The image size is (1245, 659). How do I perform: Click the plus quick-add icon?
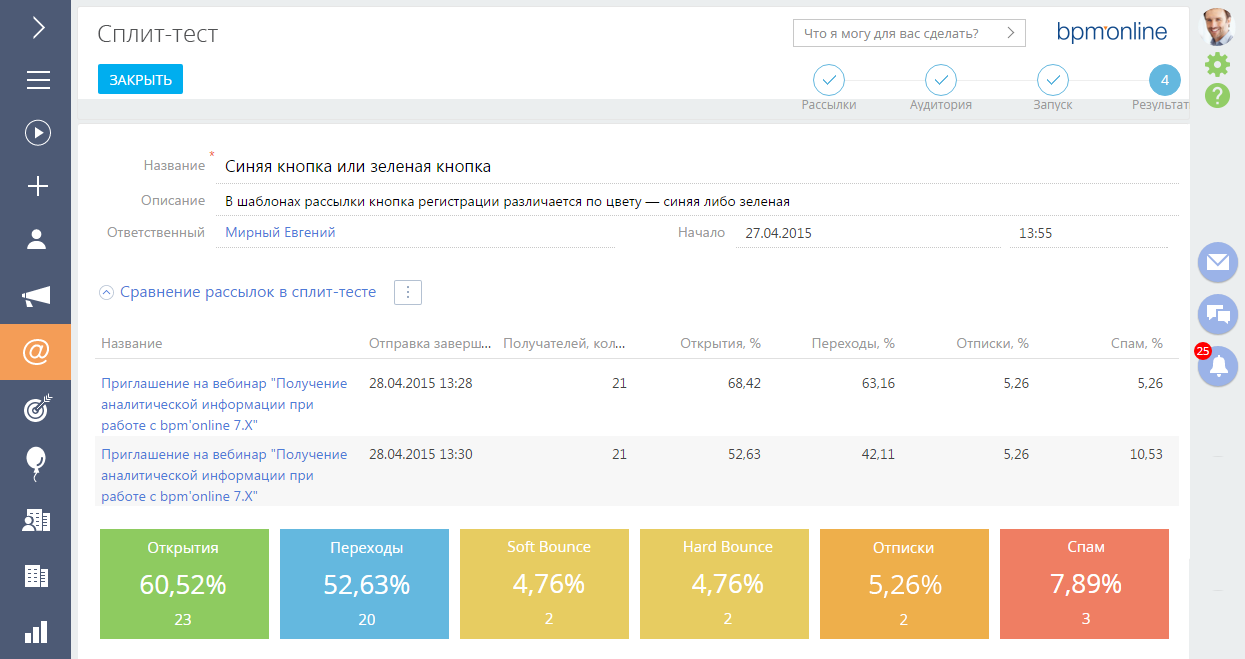(38, 186)
